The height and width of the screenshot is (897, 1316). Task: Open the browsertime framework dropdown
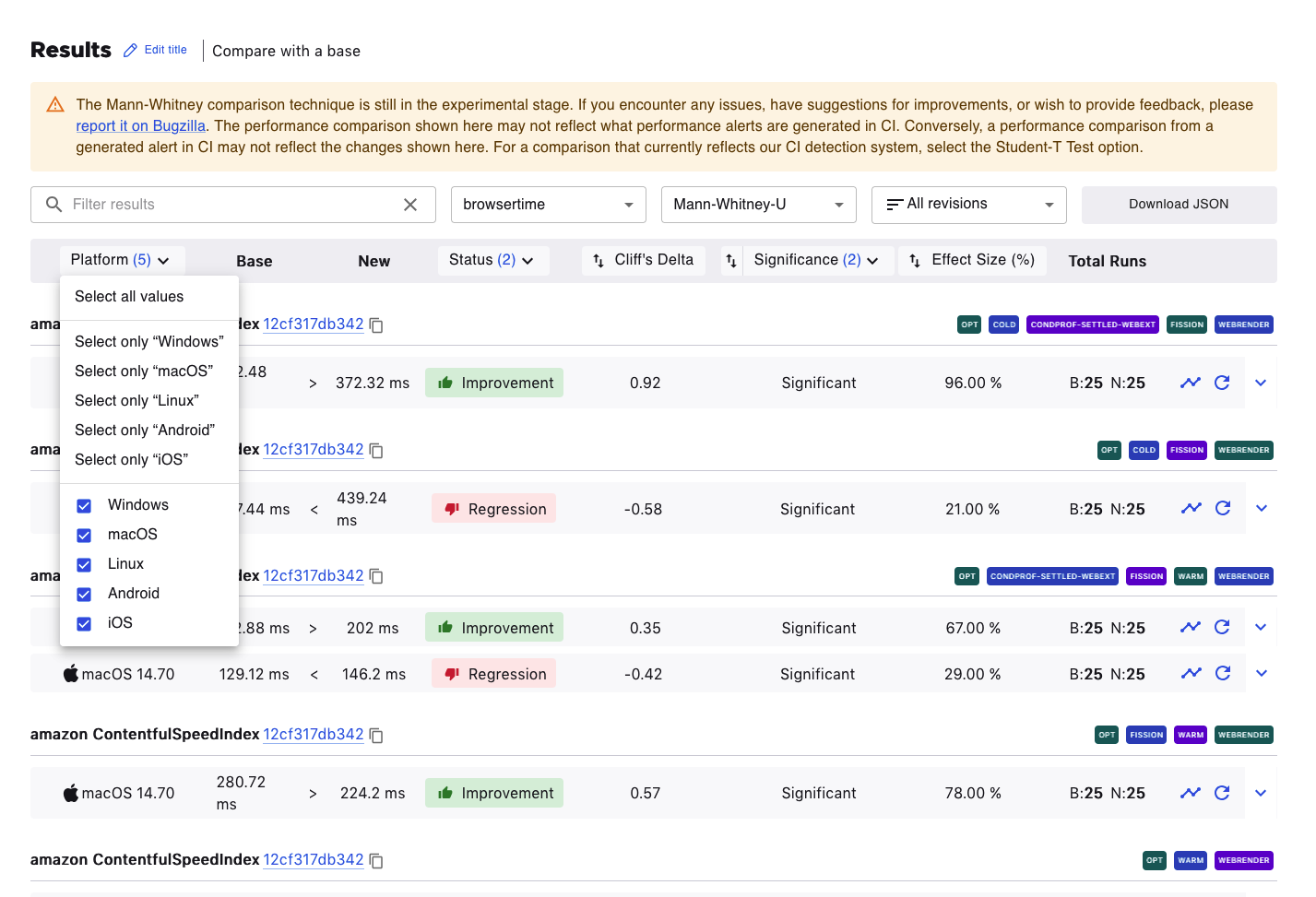tap(548, 205)
